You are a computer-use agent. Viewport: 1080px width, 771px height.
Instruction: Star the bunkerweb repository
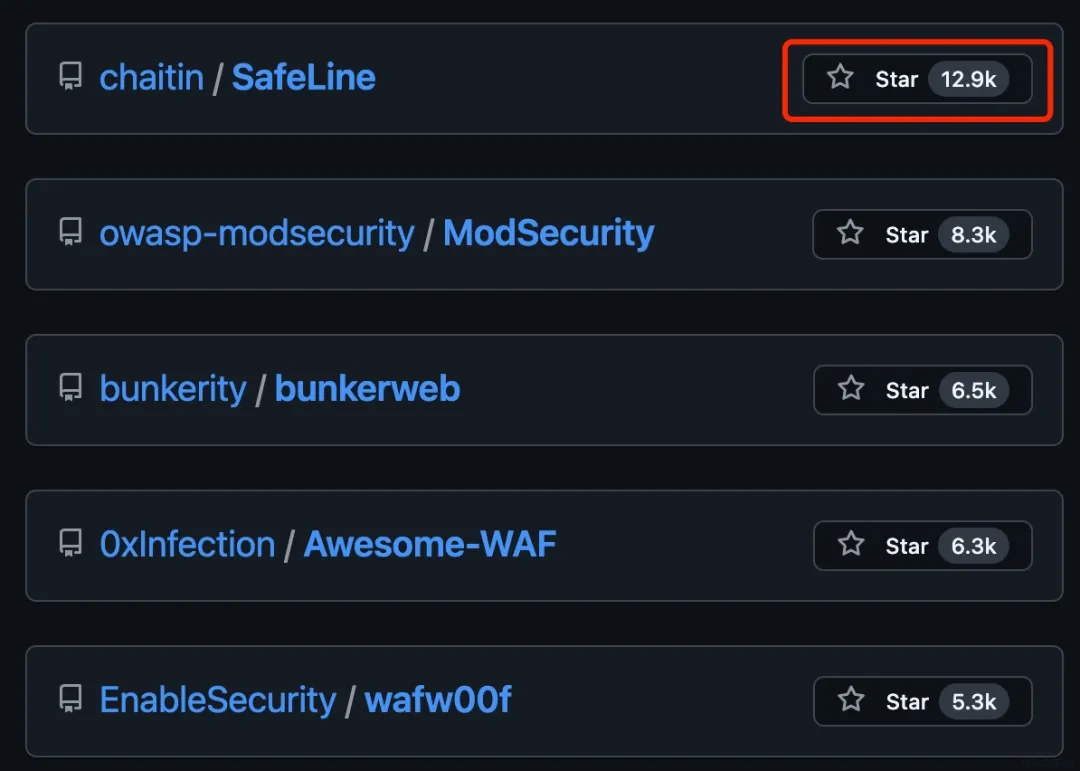[x=922, y=390]
